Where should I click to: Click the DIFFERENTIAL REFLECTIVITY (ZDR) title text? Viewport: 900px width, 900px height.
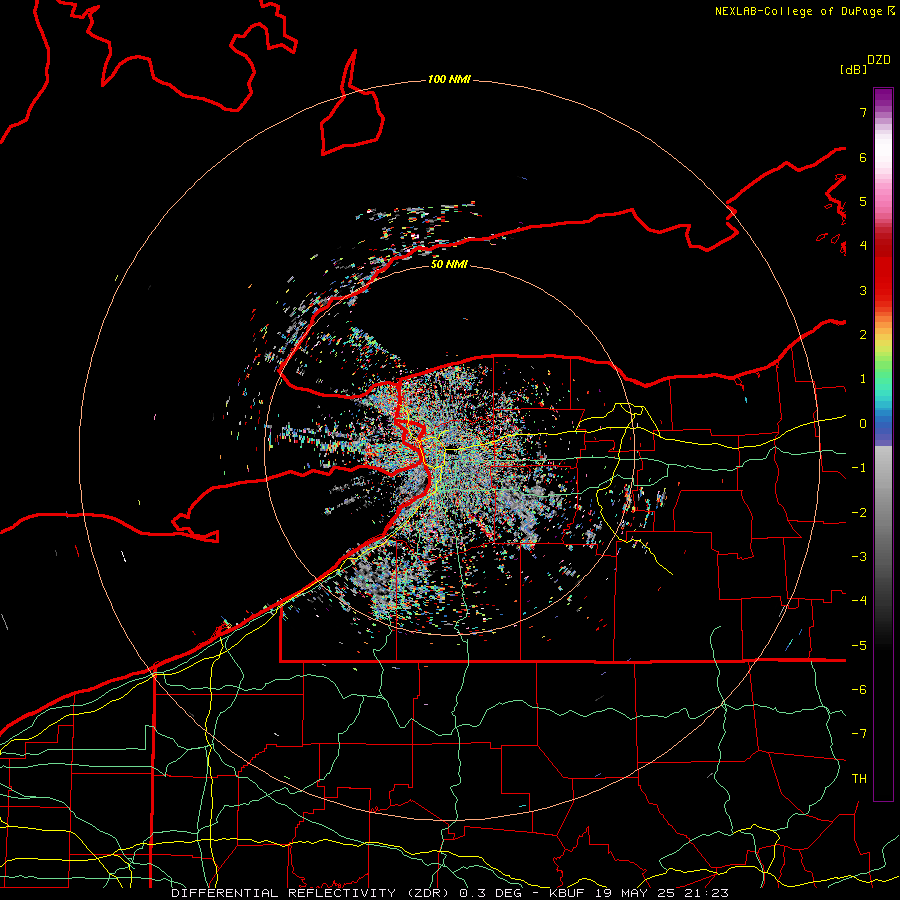coord(311,893)
